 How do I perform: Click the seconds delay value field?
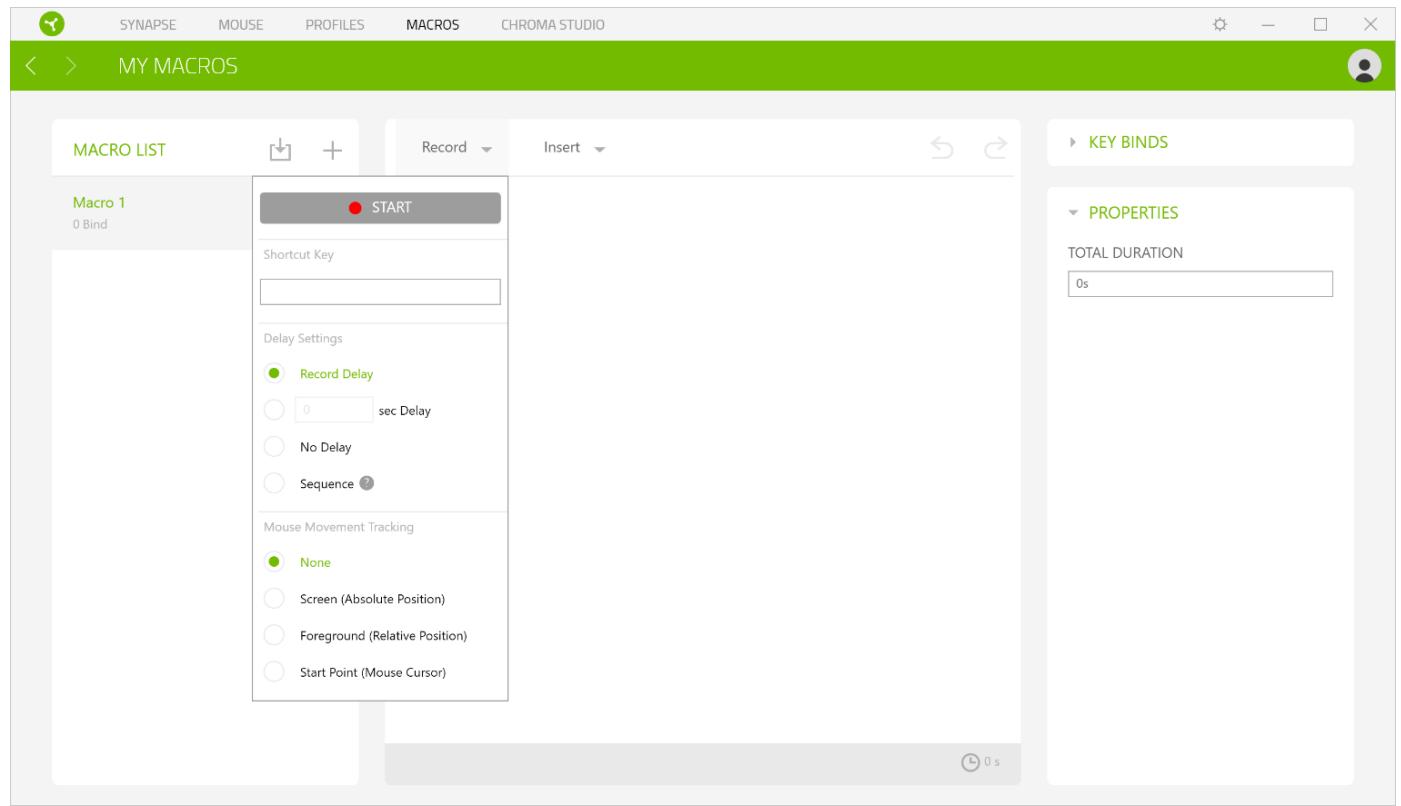pos(333,410)
